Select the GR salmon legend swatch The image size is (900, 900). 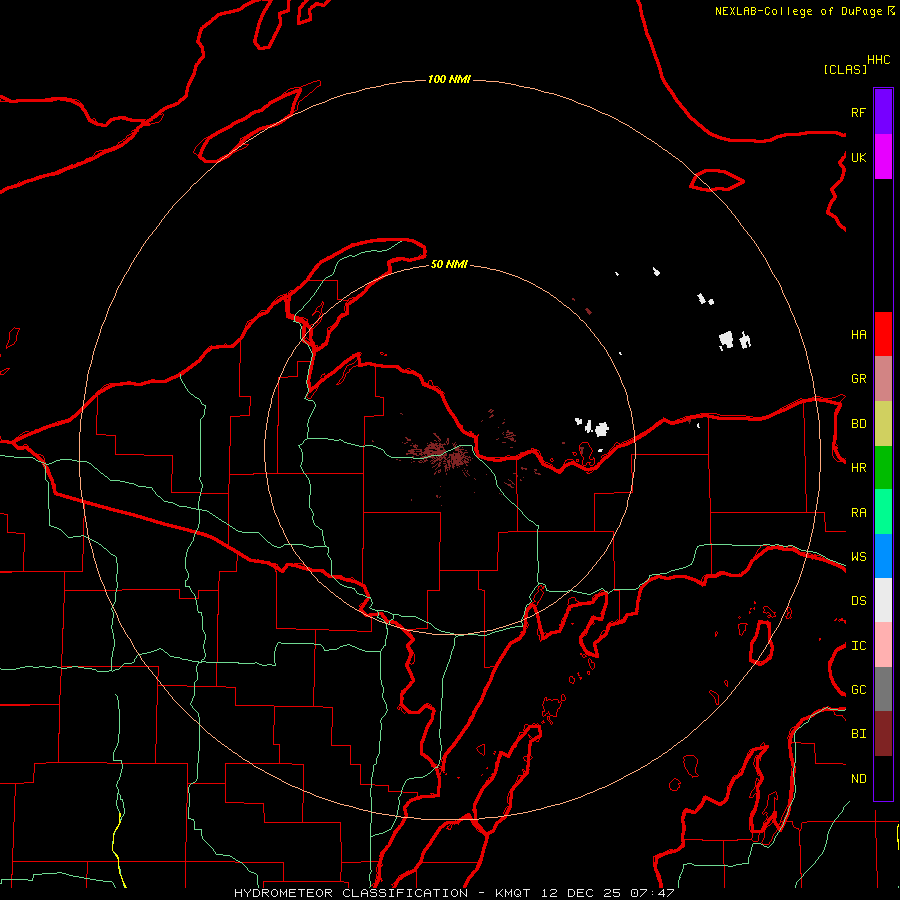pos(883,379)
